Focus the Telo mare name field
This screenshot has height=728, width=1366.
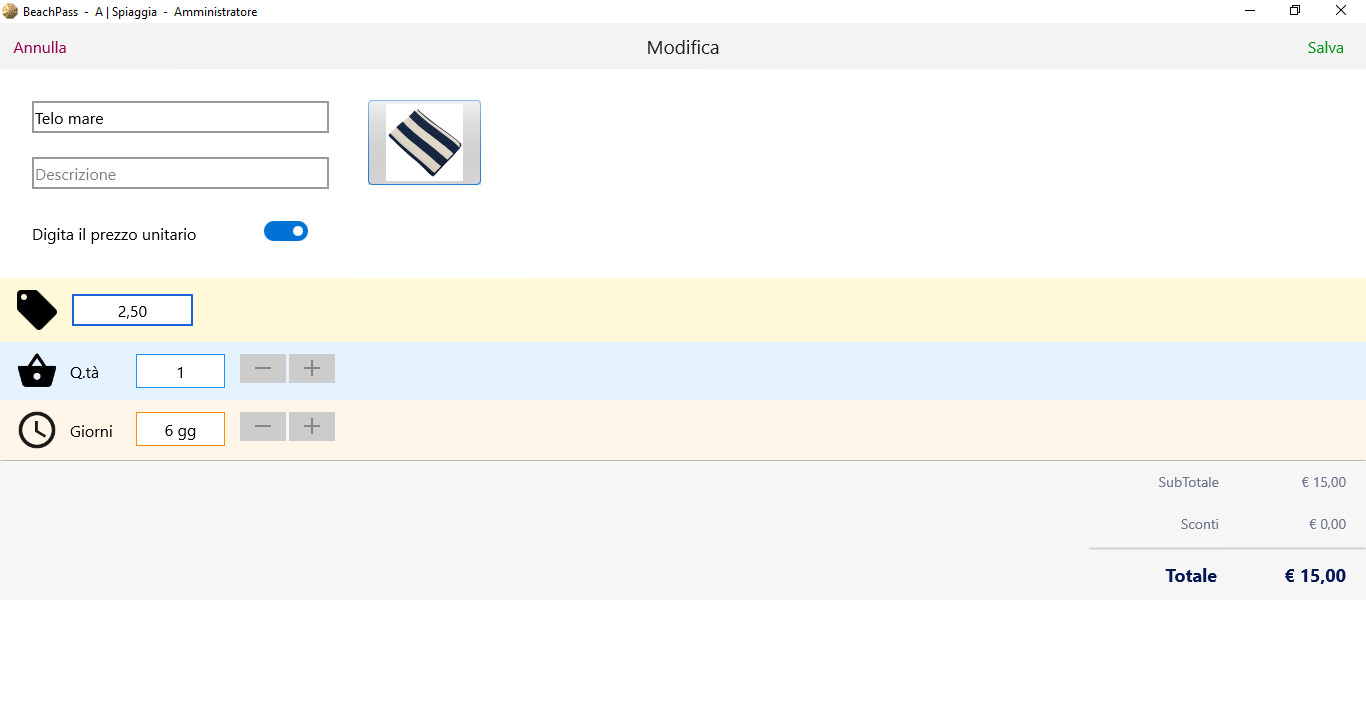point(180,117)
